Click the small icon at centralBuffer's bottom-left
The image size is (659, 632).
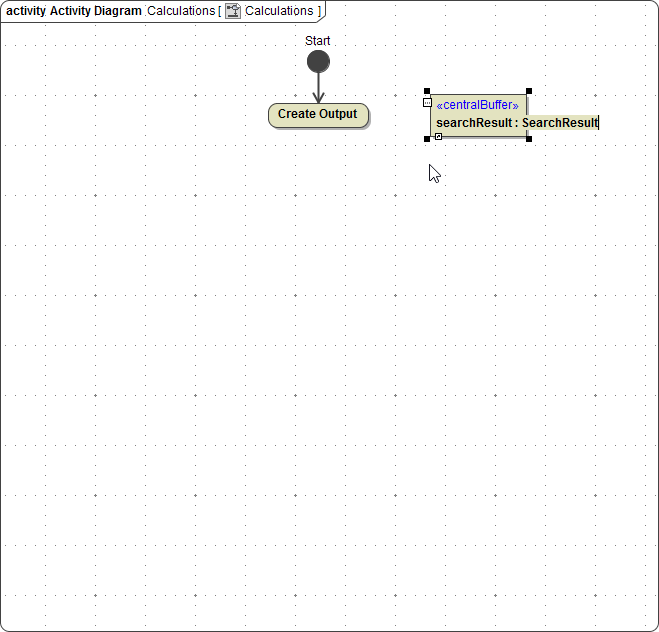[438, 136]
